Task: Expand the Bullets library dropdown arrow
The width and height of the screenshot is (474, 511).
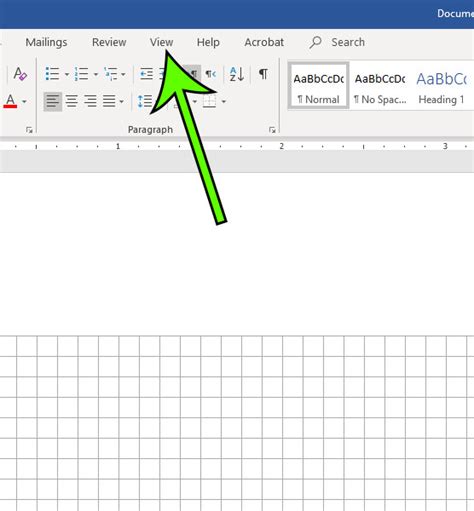Action: coord(67,74)
